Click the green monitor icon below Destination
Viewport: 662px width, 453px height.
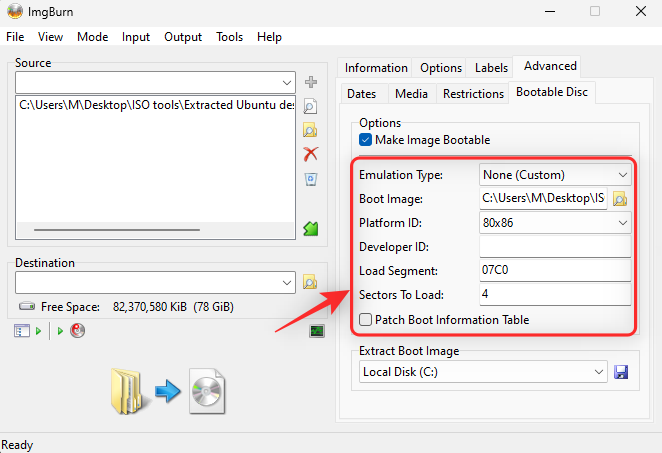(x=317, y=331)
